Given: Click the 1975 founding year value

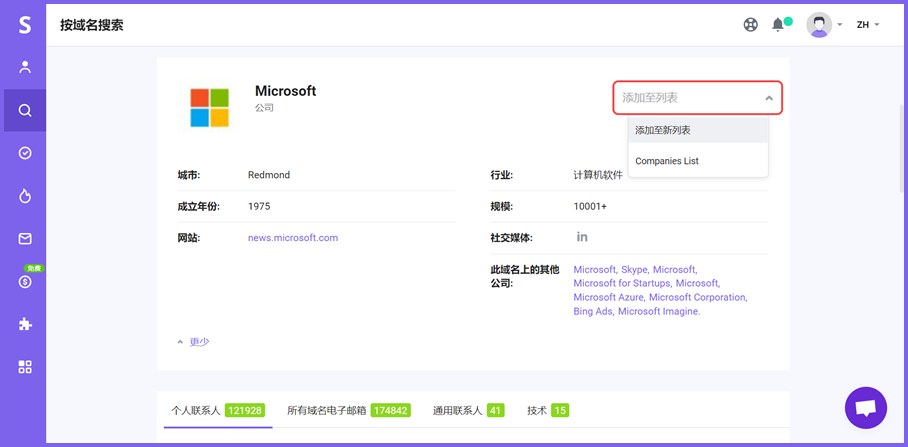Looking at the screenshot, I should tap(259, 206).
